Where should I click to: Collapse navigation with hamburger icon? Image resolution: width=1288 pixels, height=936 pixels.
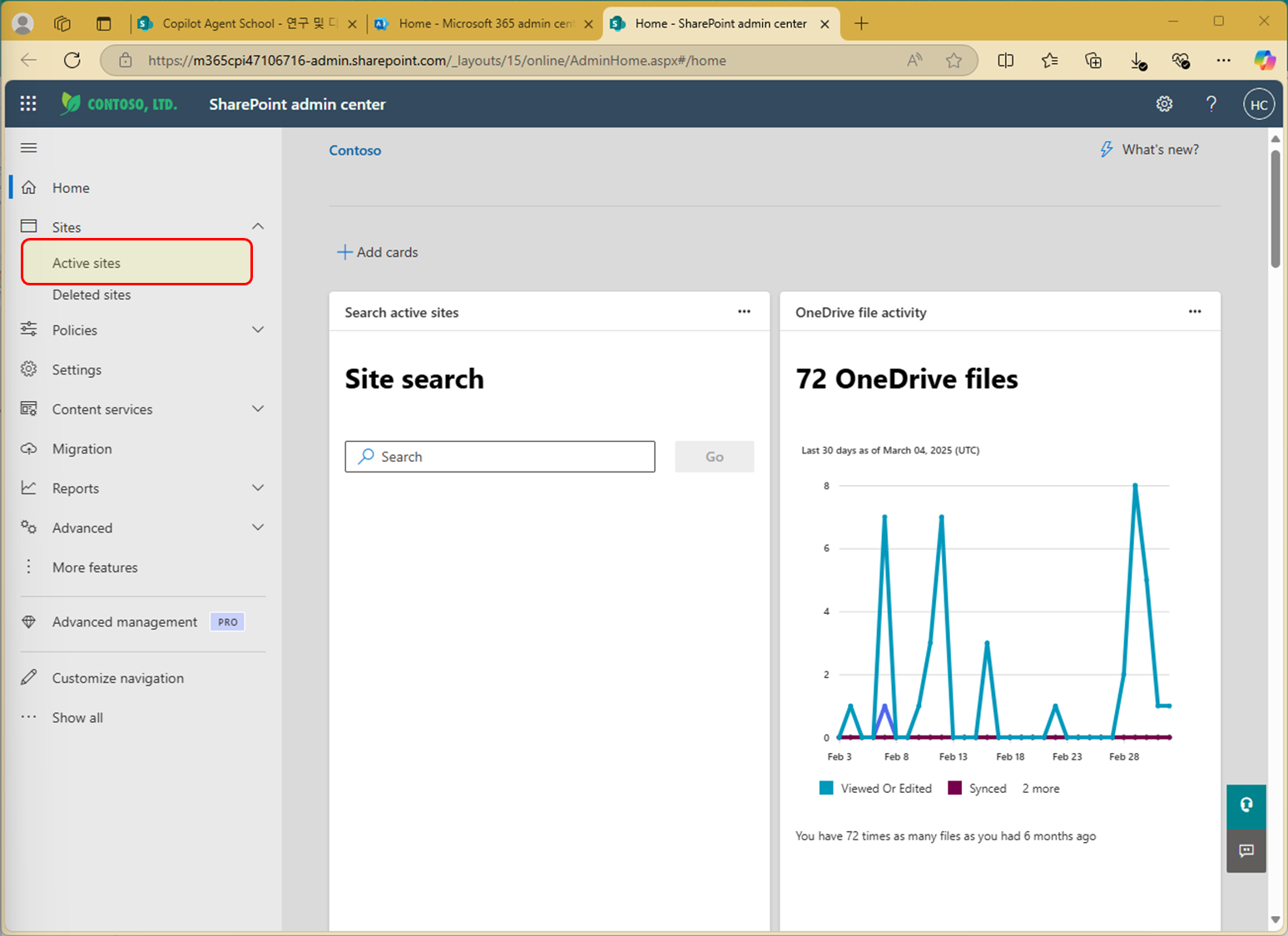28,148
